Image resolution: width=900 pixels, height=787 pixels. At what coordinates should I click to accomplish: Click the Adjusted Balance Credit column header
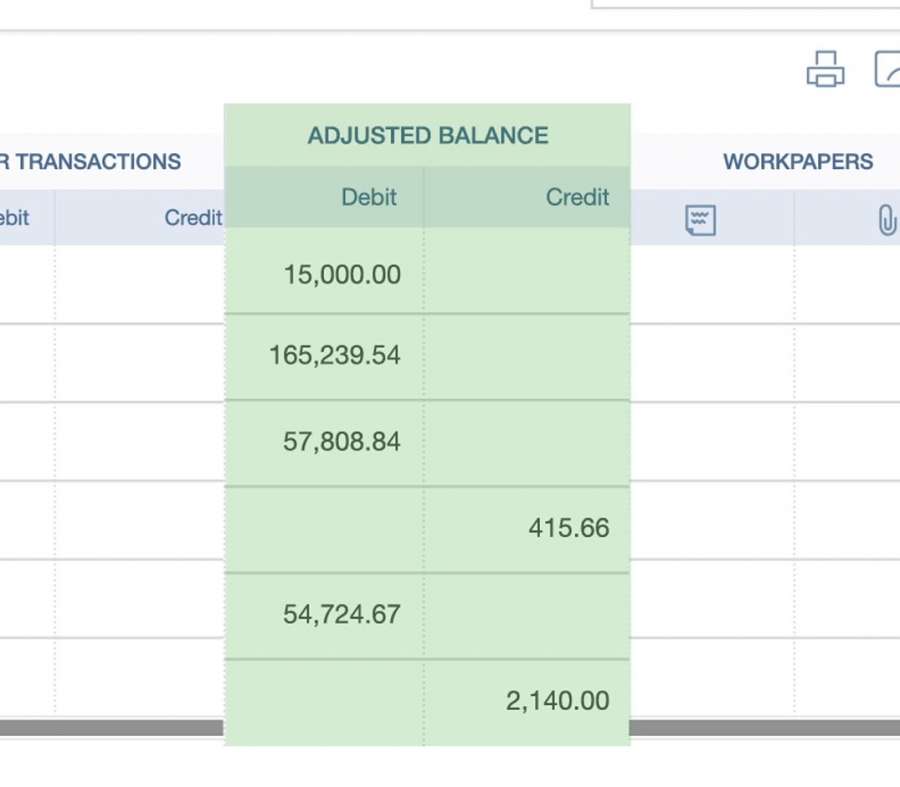pyautogui.click(x=577, y=197)
